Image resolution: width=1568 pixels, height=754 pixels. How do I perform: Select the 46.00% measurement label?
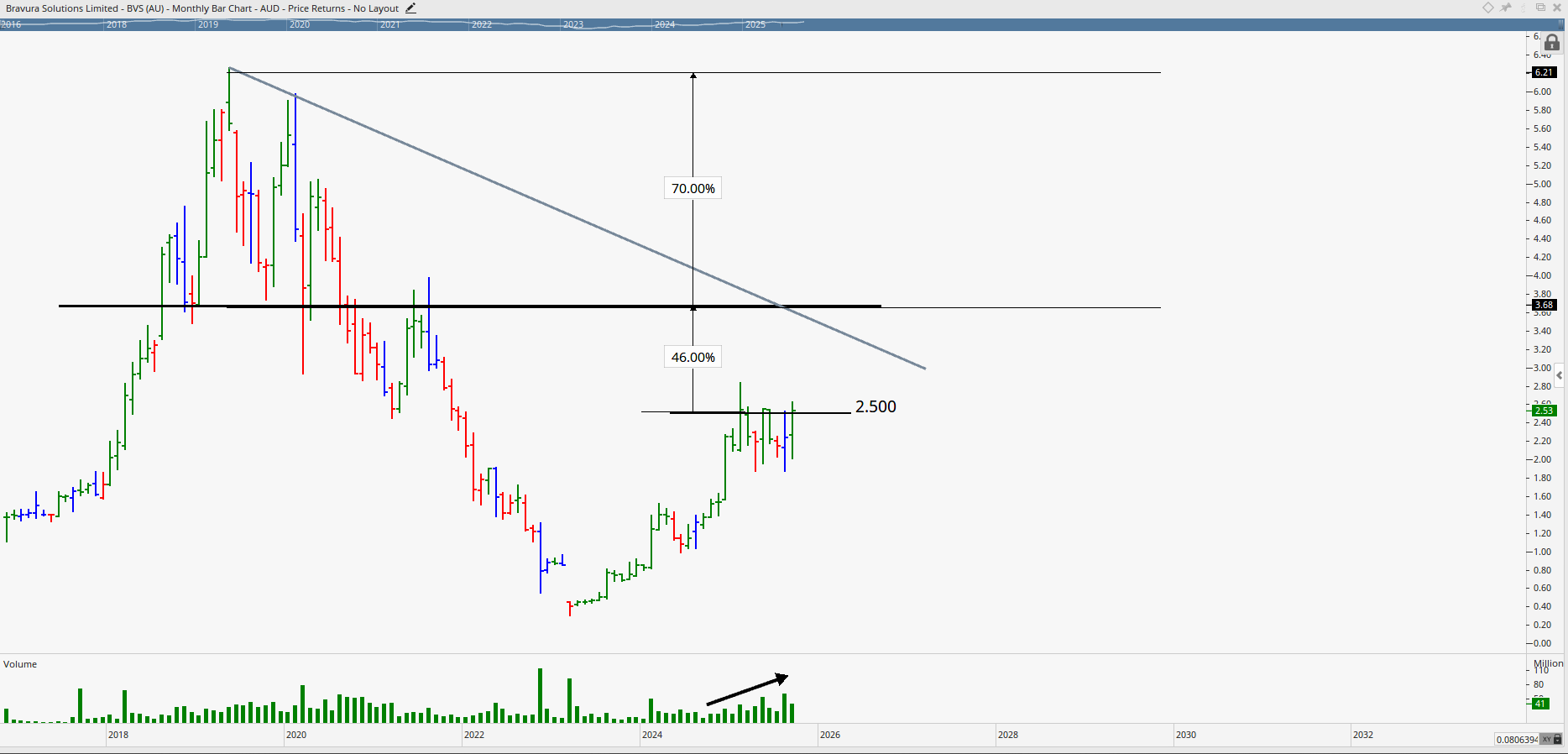(x=693, y=358)
